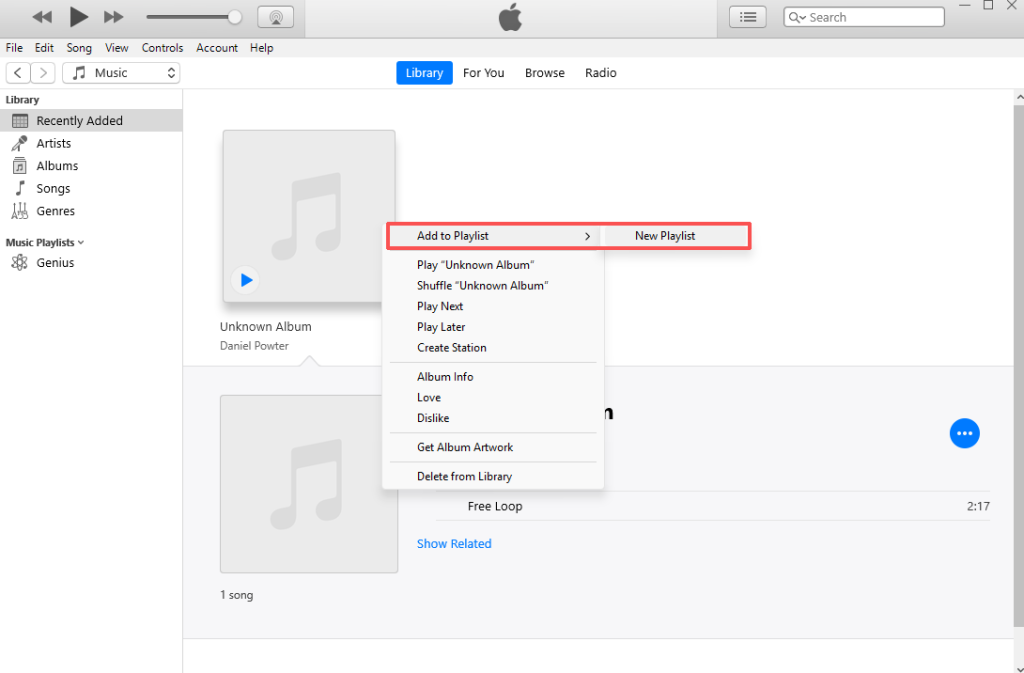Image resolution: width=1024 pixels, height=673 pixels.
Task: Click the blue ellipsis options button
Action: pos(964,433)
